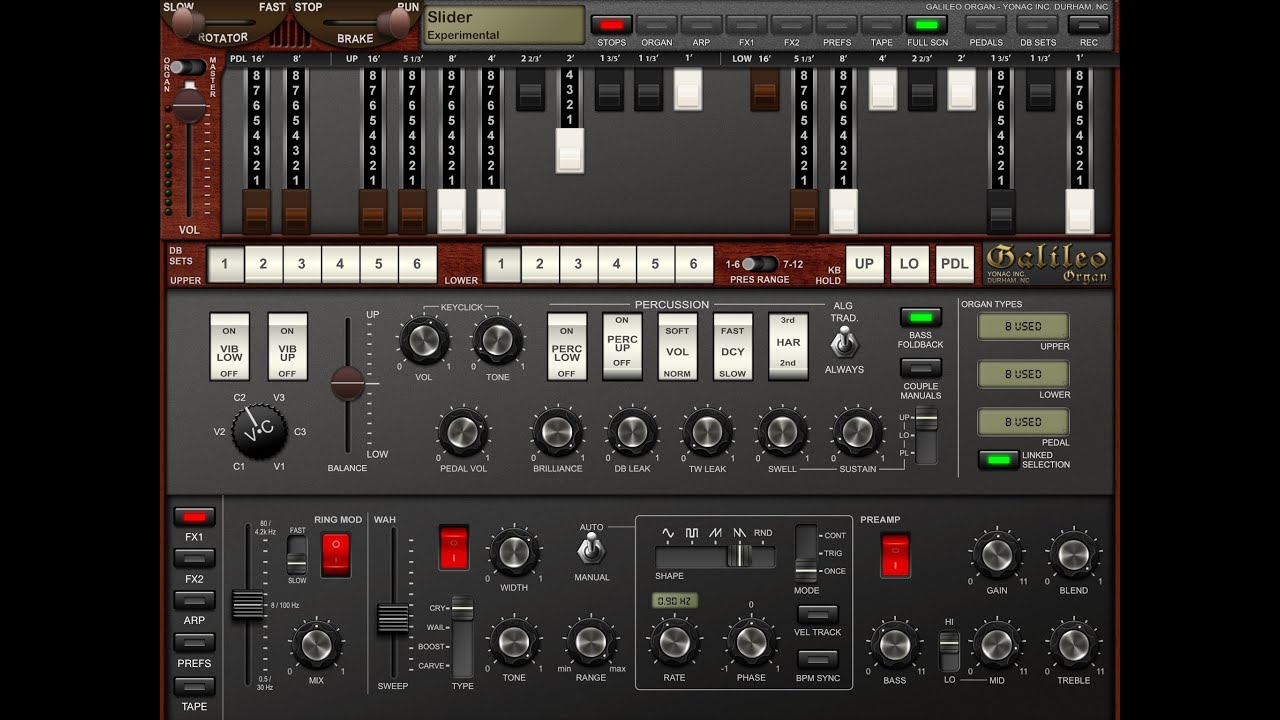Switch the PRES RANGE 1-6/7-12 selector
The width and height of the screenshot is (1280, 720).
pyautogui.click(x=760, y=264)
